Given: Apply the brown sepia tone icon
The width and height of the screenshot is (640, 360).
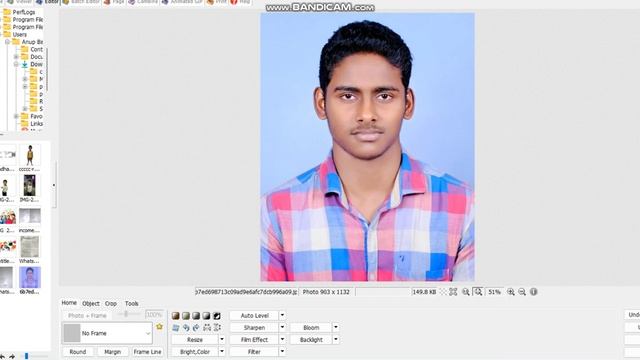Looking at the screenshot, I should coord(176,316).
